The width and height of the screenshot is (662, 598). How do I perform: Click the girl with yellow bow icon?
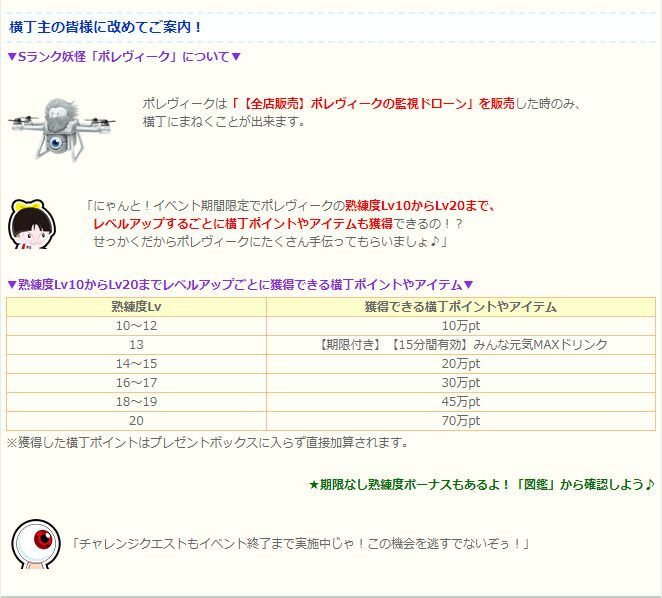tap(33, 226)
